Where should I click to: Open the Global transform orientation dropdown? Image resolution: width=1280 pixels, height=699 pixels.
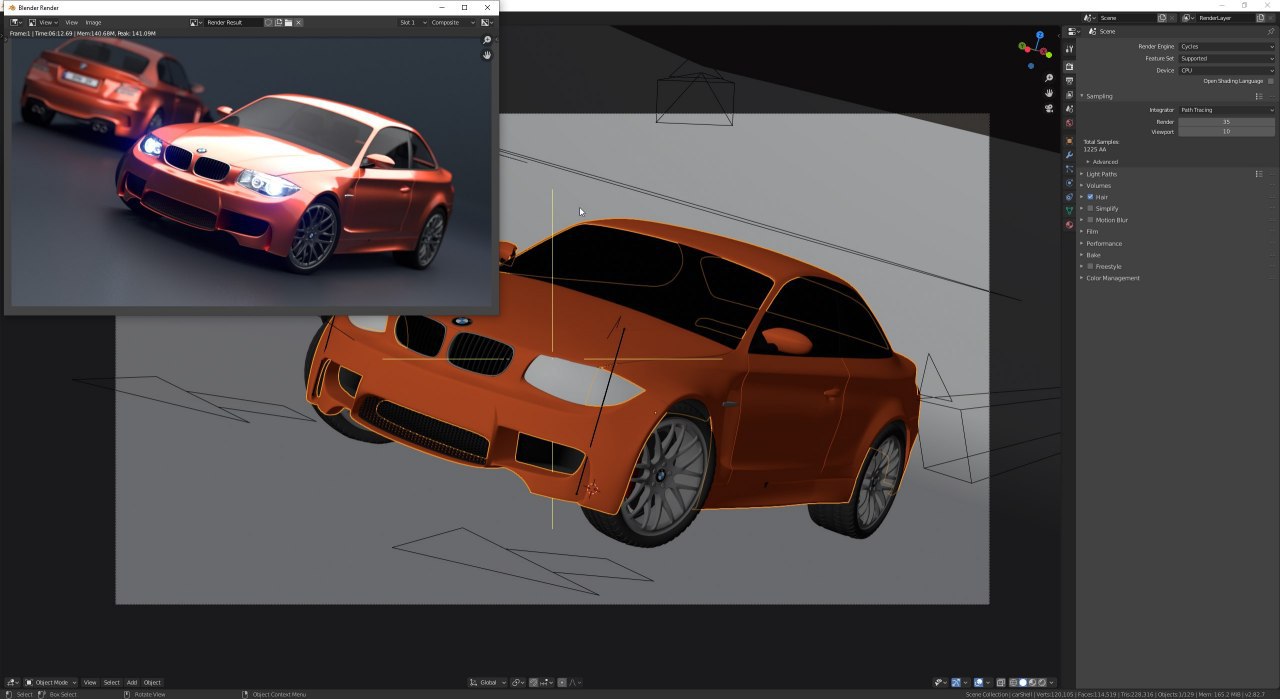click(489, 682)
